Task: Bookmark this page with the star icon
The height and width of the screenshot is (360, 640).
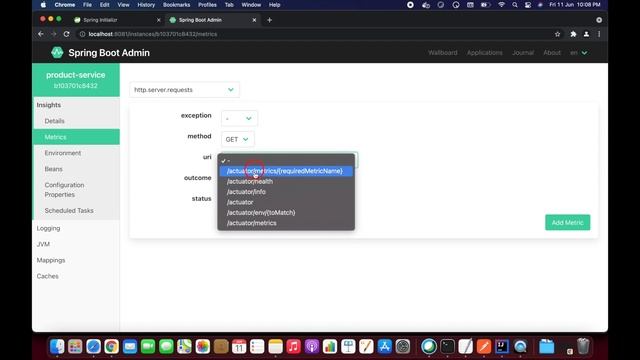Action: (558, 34)
